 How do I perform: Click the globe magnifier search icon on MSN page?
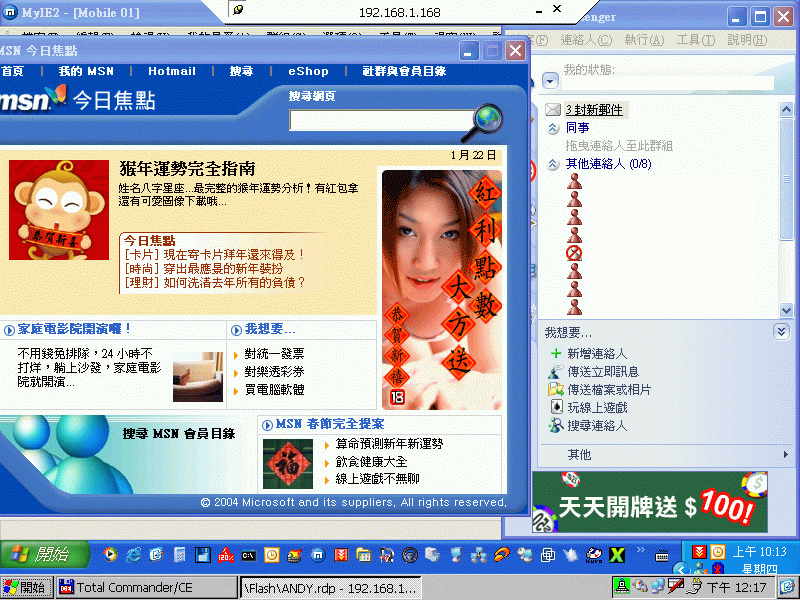[483, 122]
